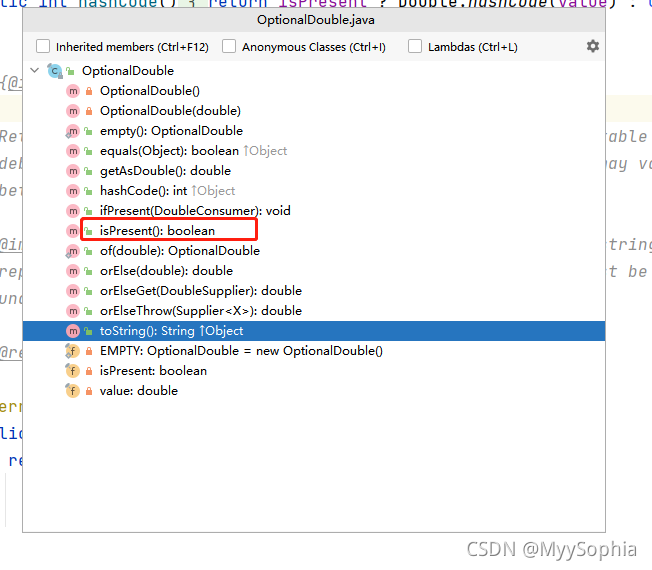Click static method icon of empty()

point(73,131)
